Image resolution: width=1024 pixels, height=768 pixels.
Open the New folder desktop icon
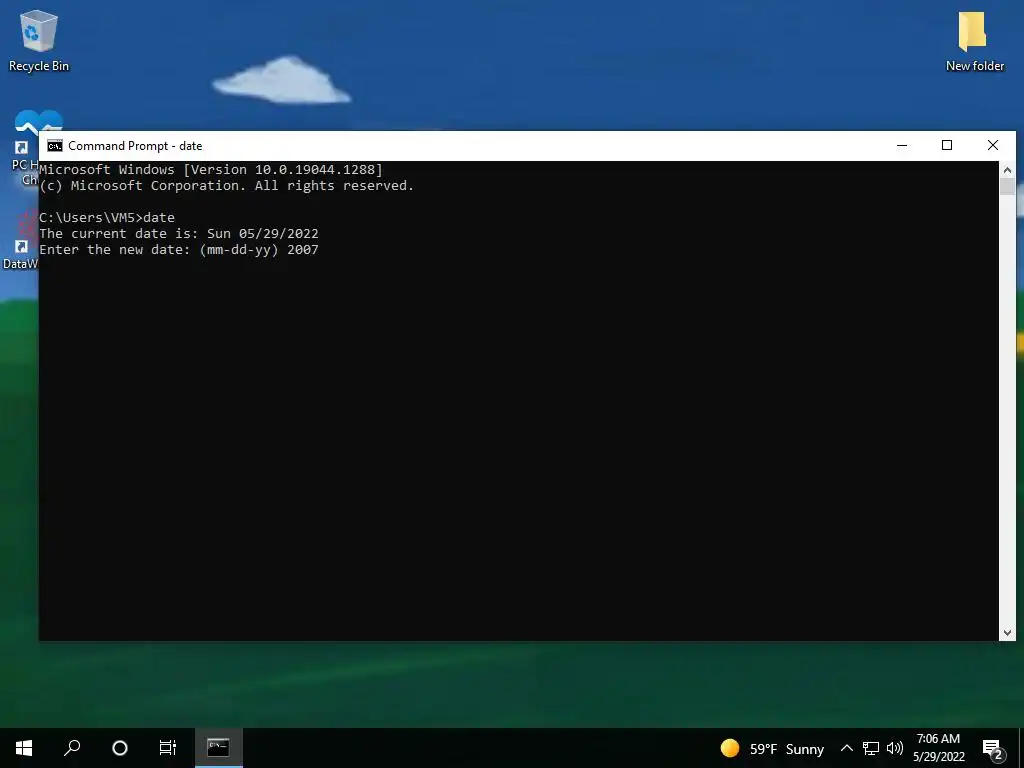click(974, 40)
